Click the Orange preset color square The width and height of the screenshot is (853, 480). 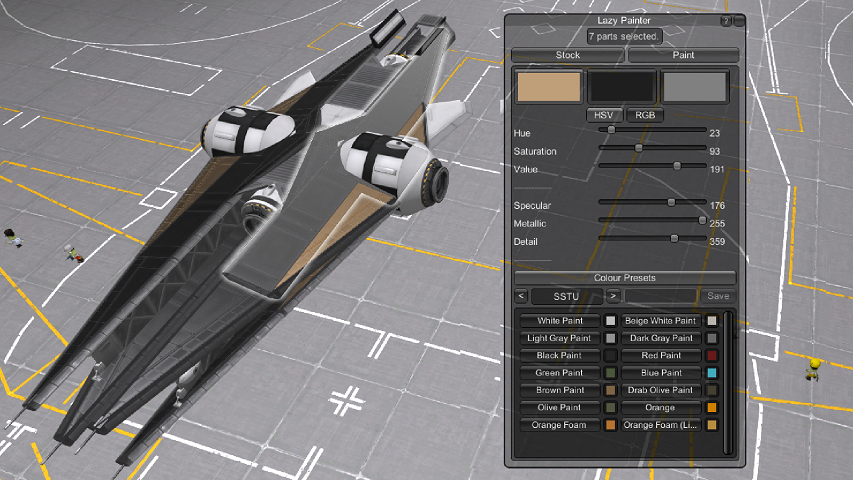pyautogui.click(x=712, y=408)
